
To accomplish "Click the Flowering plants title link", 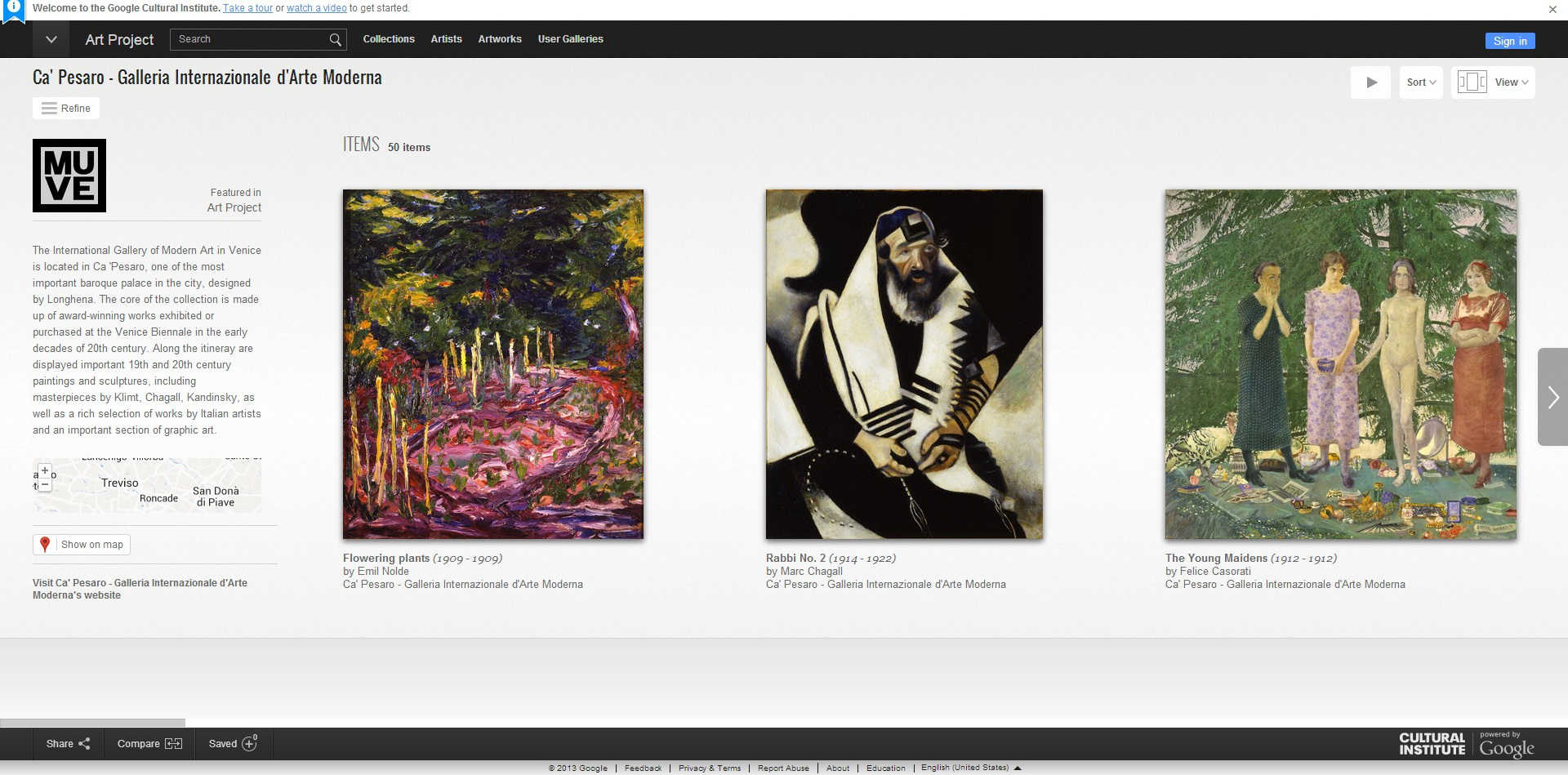I will tap(386, 559).
